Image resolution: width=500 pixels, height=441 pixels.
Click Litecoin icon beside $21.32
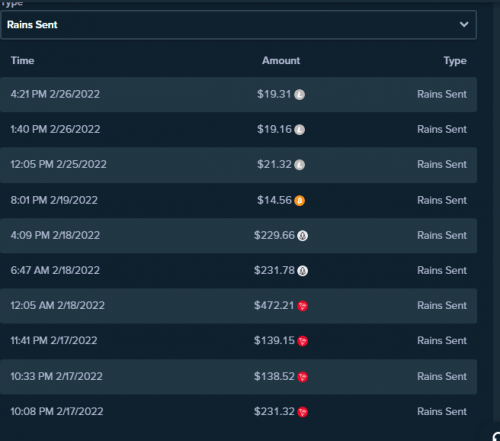(299, 165)
